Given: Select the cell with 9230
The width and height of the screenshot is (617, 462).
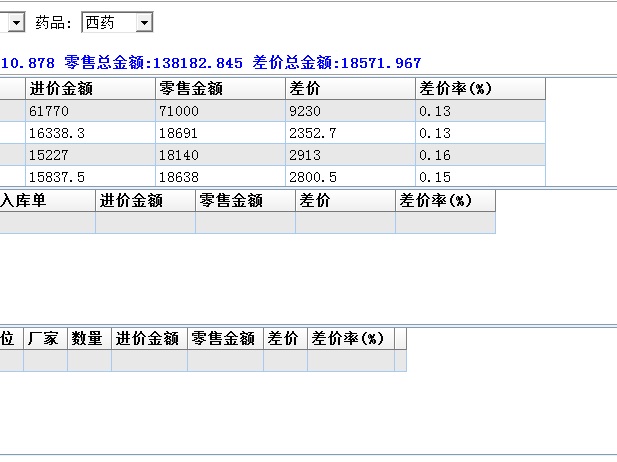Looking at the screenshot, I should click(350, 111).
